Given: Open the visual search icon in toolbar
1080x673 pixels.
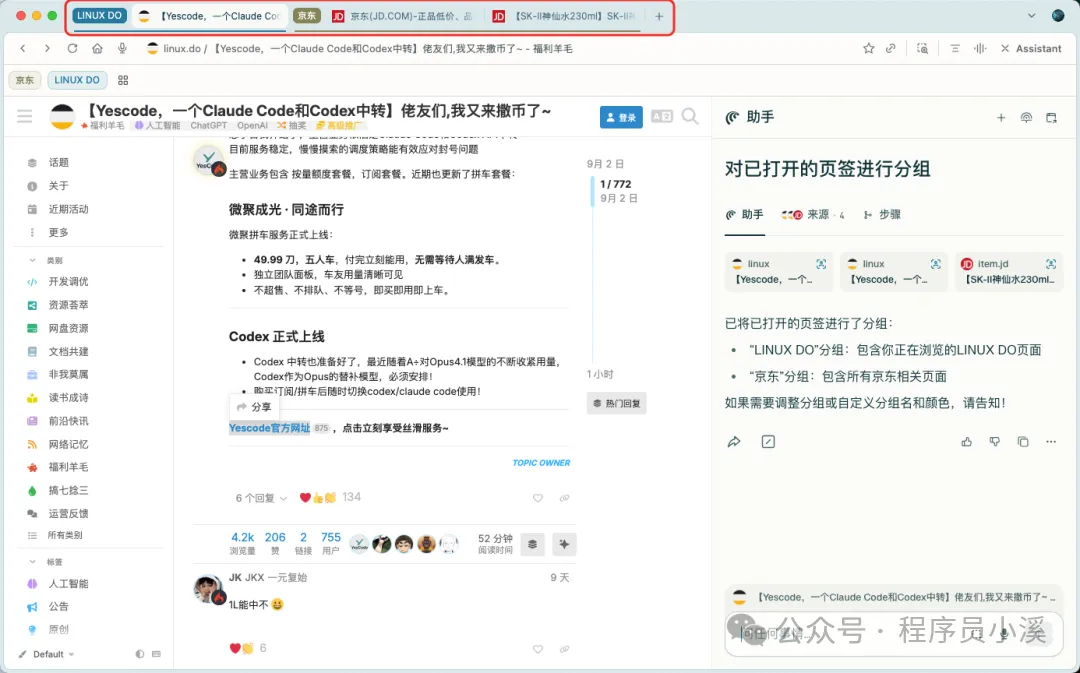Looking at the screenshot, I should pos(922,48).
